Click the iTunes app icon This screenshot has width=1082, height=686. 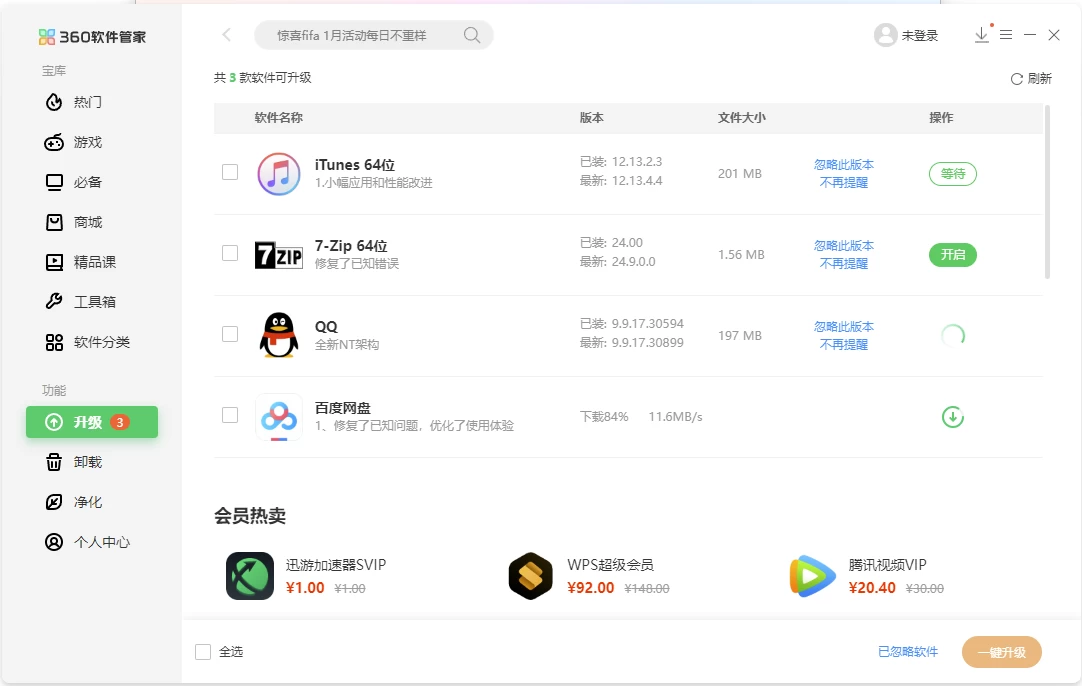[x=279, y=174]
